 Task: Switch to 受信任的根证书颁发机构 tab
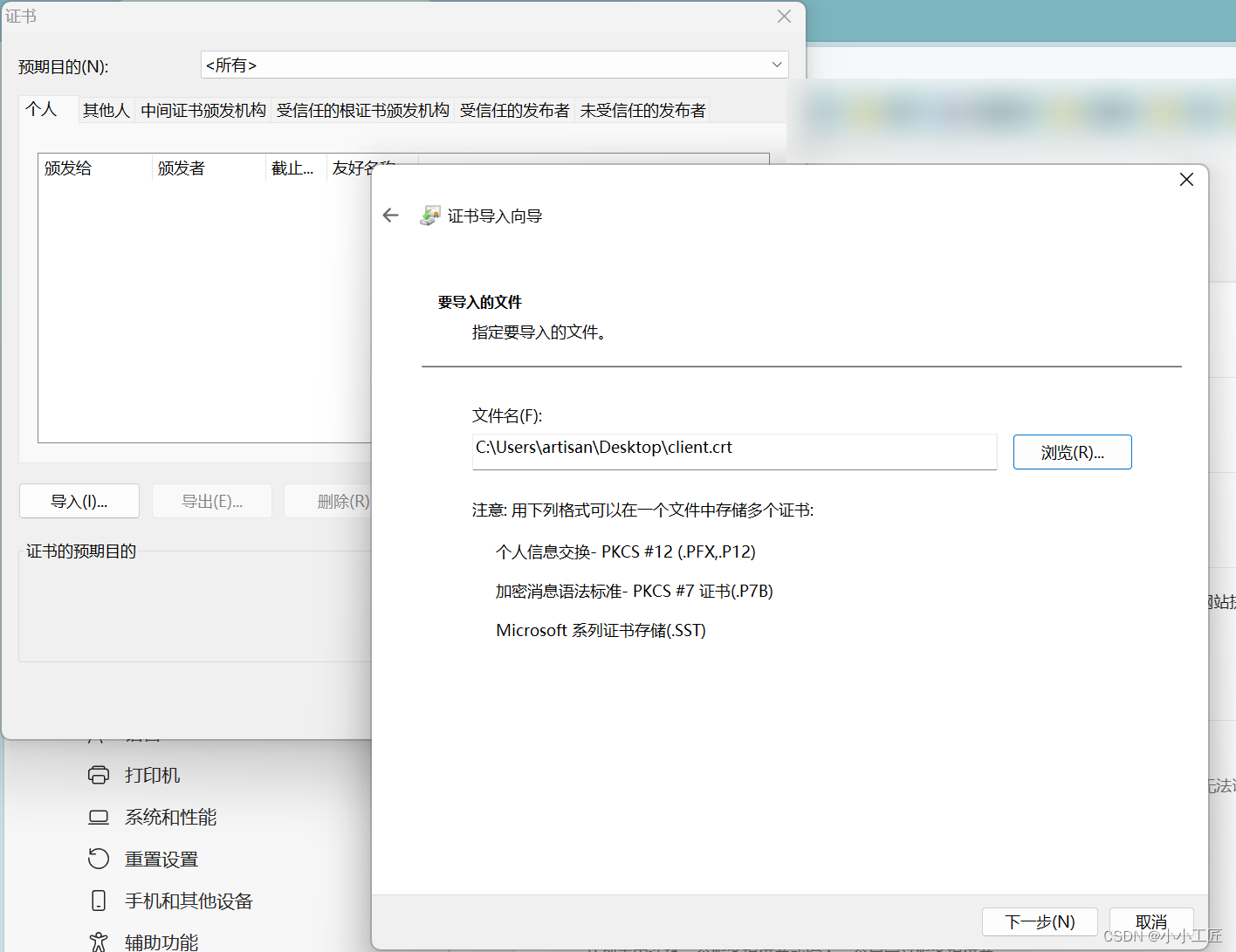click(363, 110)
